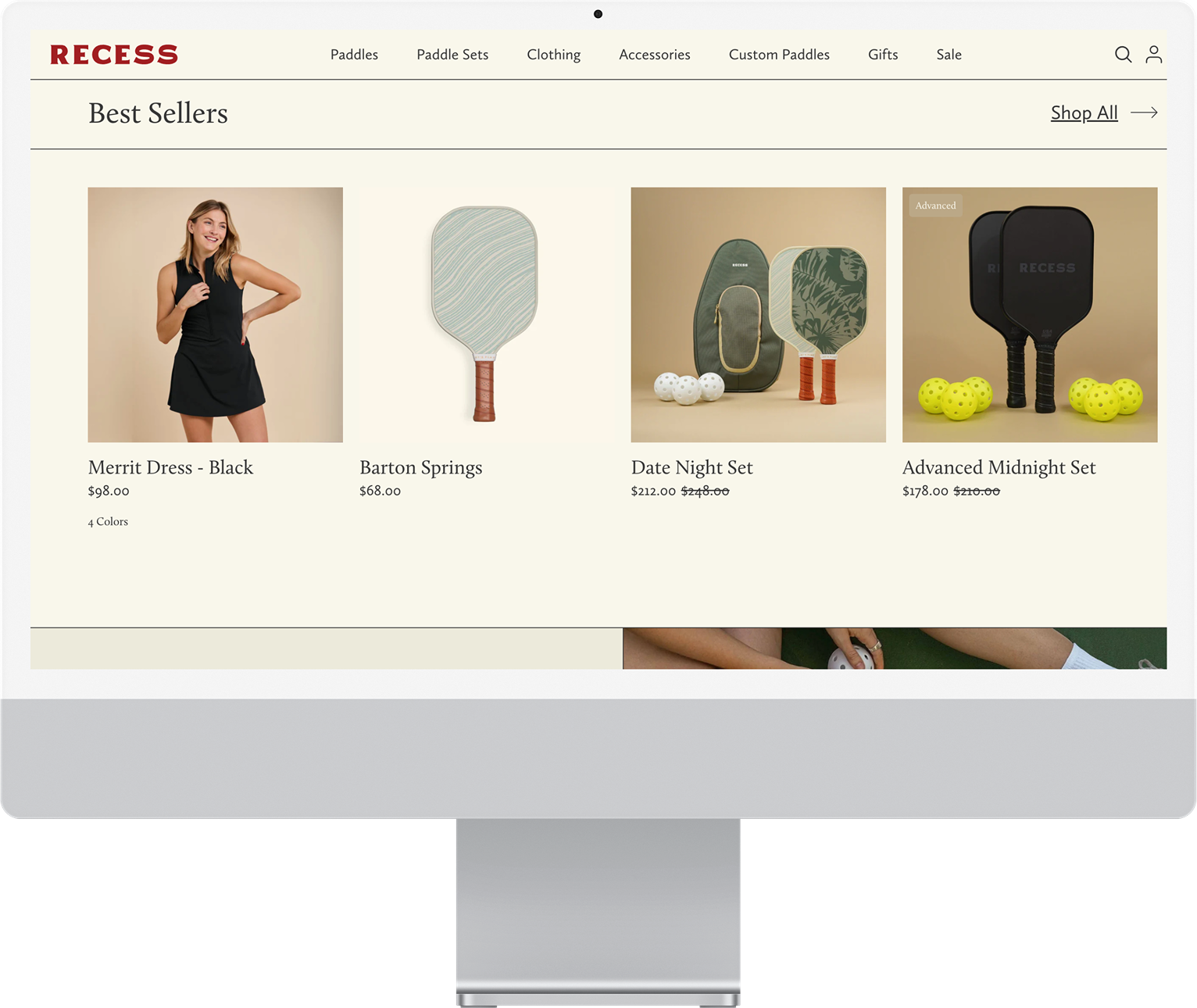Image resolution: width=1197 pixels, height=1008 pixels.
Task: Click the Shop All link
Action: pyautogui.click(x=1084, y=113)
